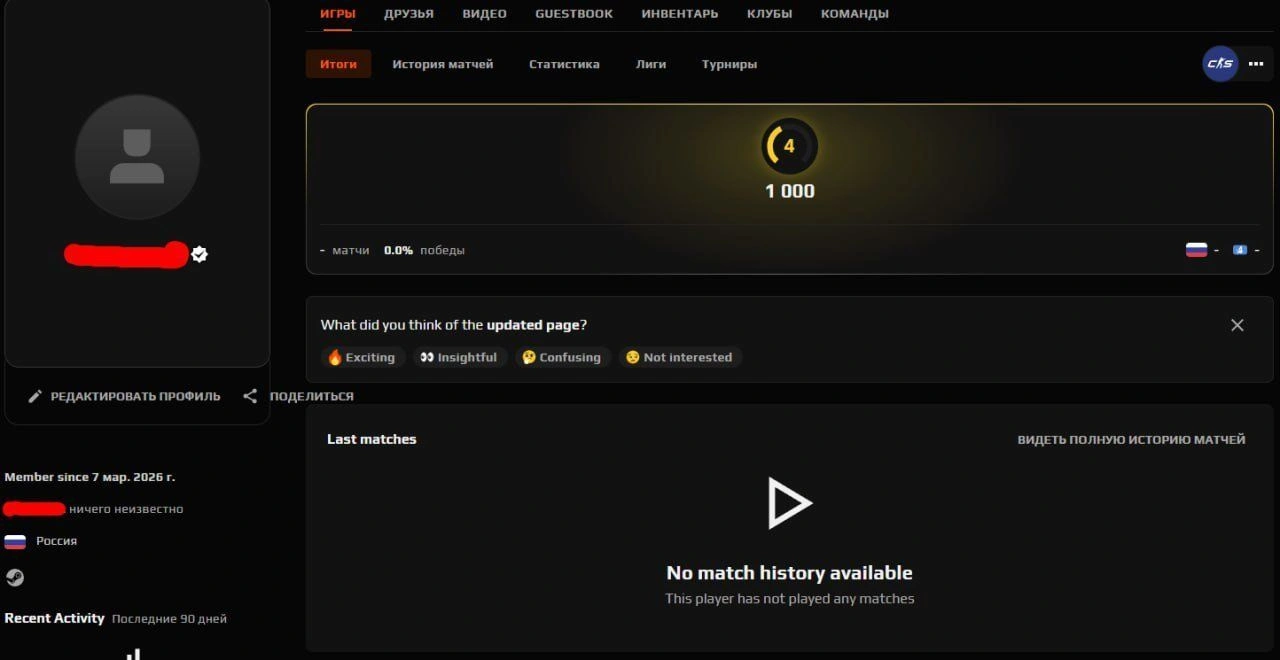Choose the Not interested feedback option
Screen dimensions: 1280x660
[x=679, y=357]
